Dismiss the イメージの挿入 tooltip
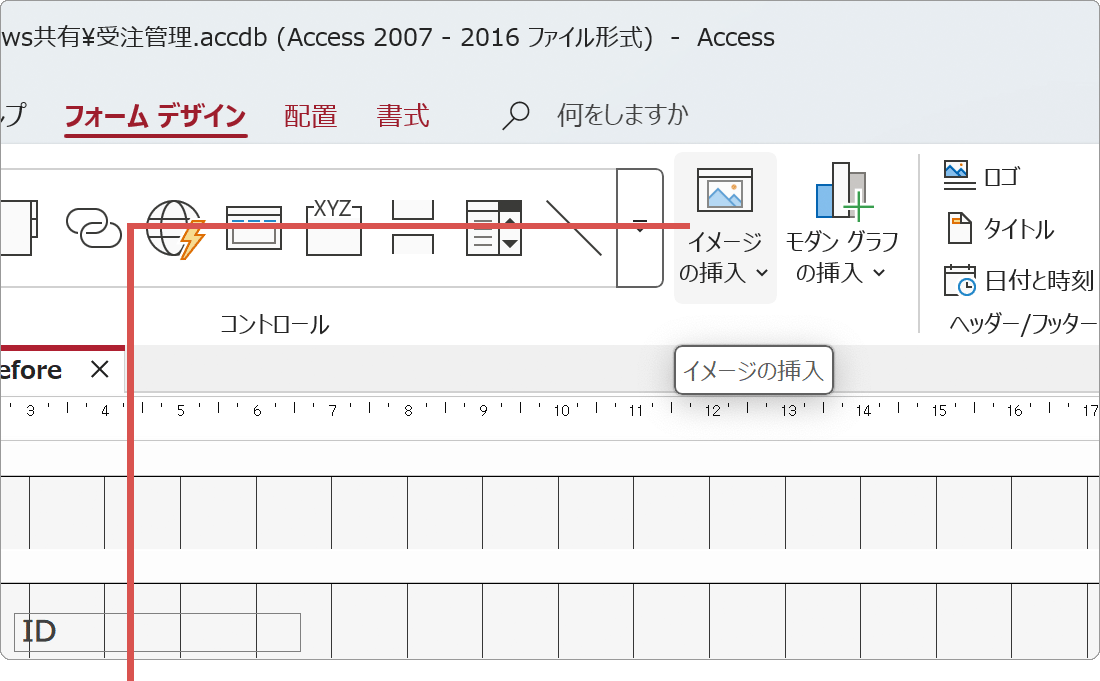Screen dimensions: 1100x681 754,370
